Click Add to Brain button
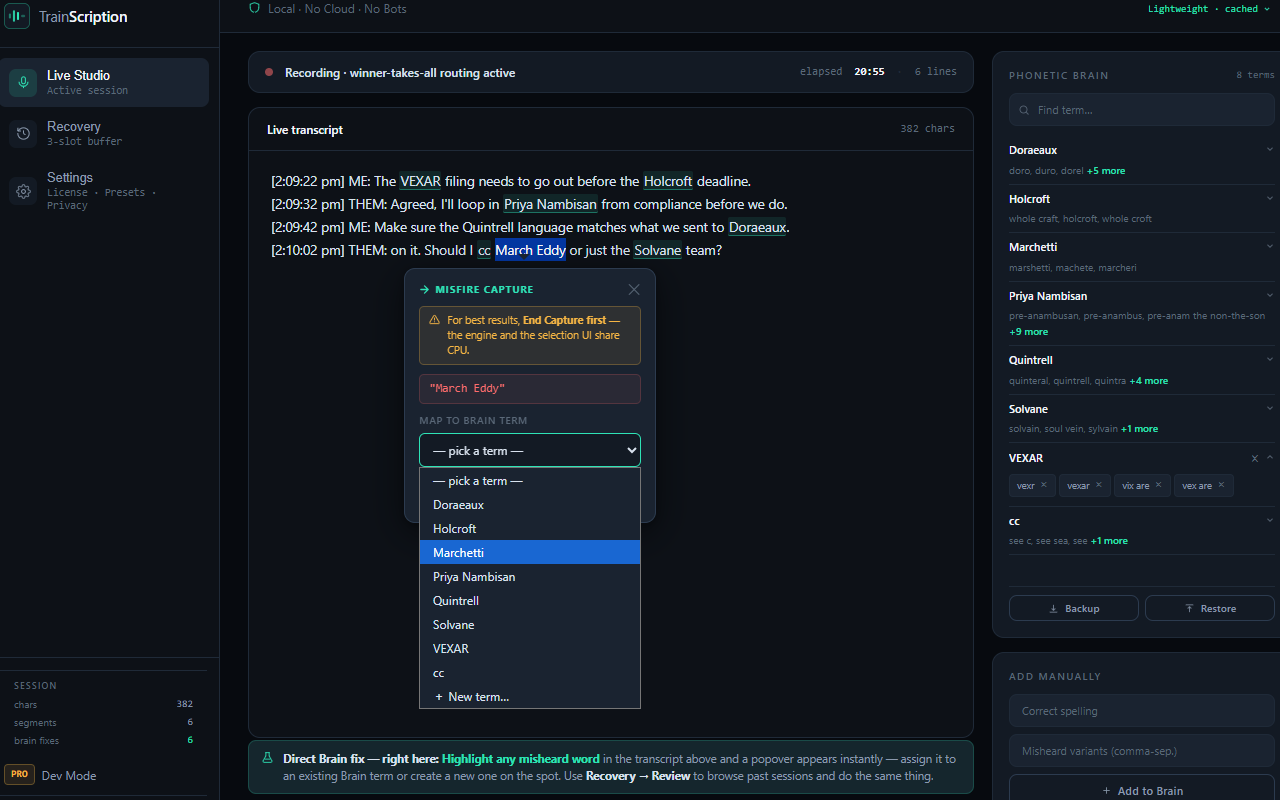 1142,790
